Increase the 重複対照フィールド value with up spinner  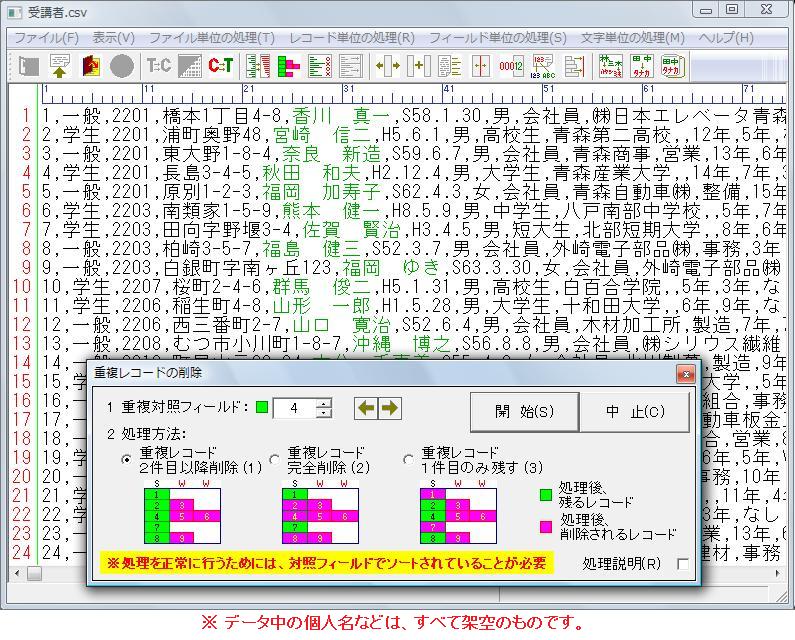click(x=324, y=403)
